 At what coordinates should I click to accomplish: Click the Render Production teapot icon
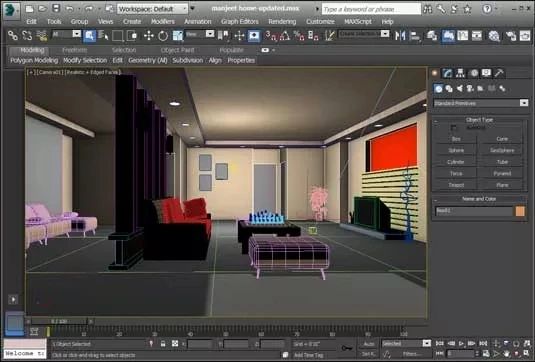[525, 35]
